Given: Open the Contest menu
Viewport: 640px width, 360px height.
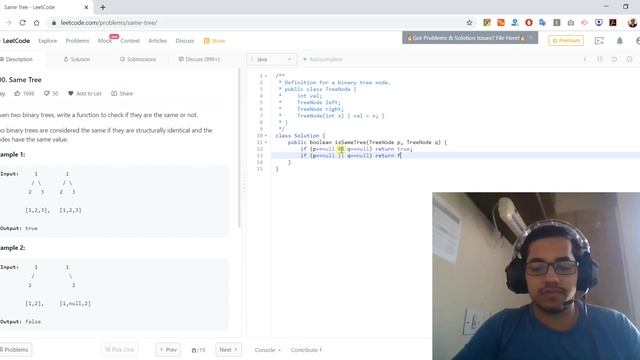Looking at the screenshot, I should [x=130, y=41].
